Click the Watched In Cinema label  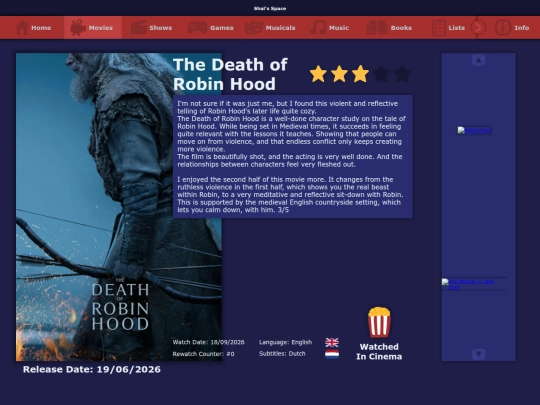(x=379, y=352)
